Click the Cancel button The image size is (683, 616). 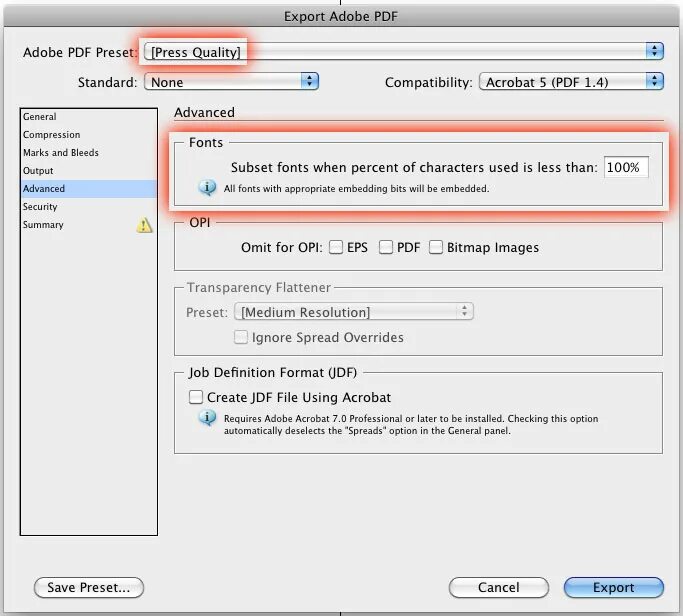[499, 587]
